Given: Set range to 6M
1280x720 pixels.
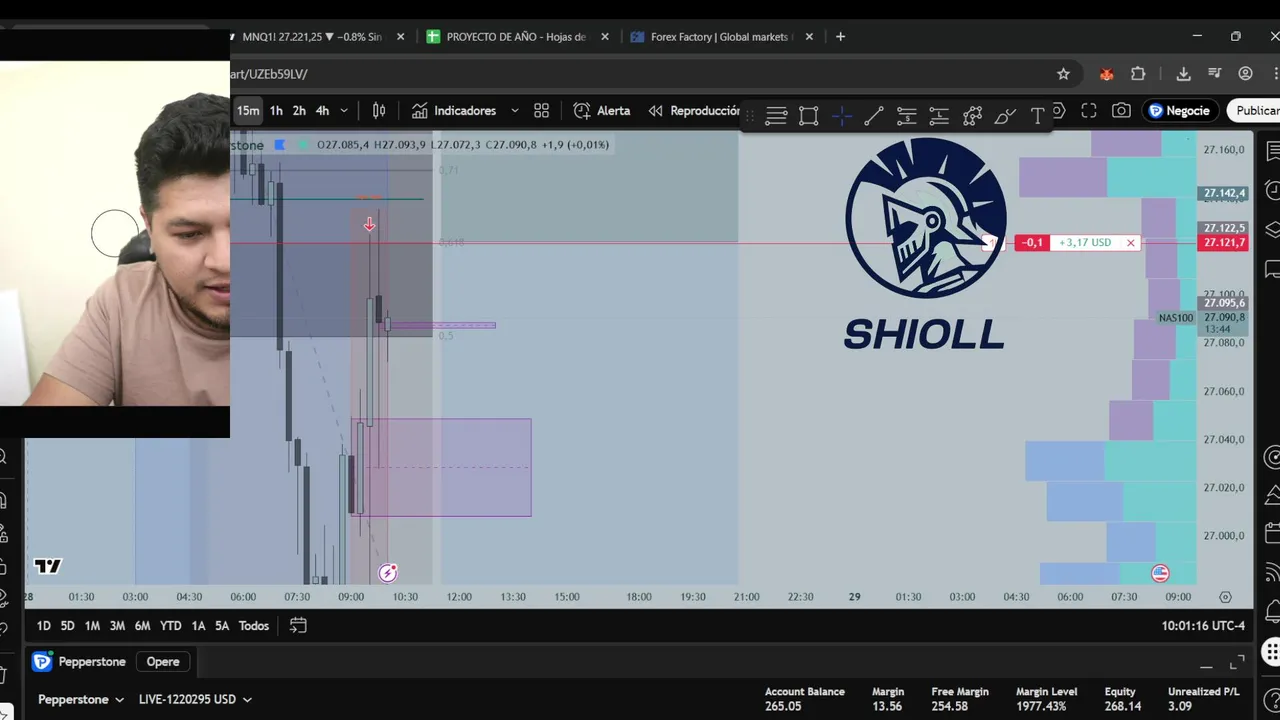Looking at the screenshot, I should point(142,626).
